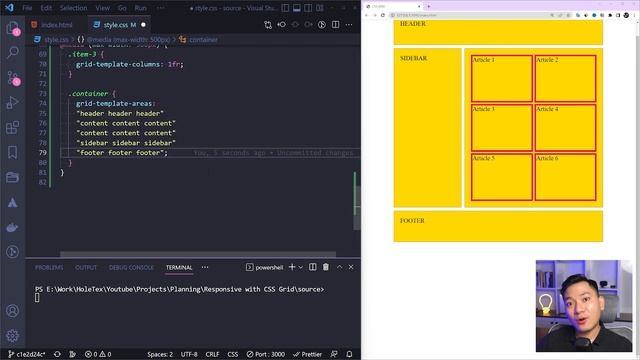The width and height of the screenshot is (640, 360).
Task: Click the compare changes icon in editor toolbar
Action: click(x=268, y=25)
